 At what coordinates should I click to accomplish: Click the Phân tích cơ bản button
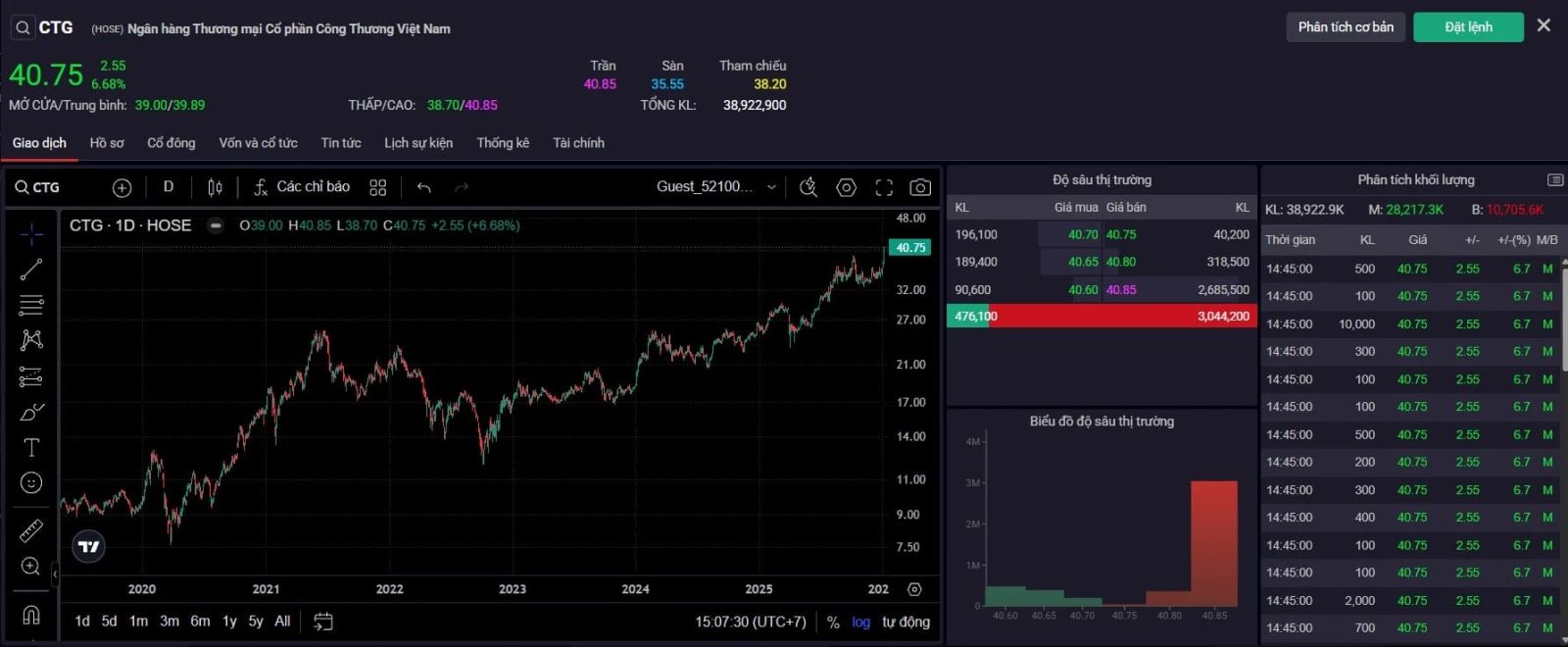pos(1346,27)
